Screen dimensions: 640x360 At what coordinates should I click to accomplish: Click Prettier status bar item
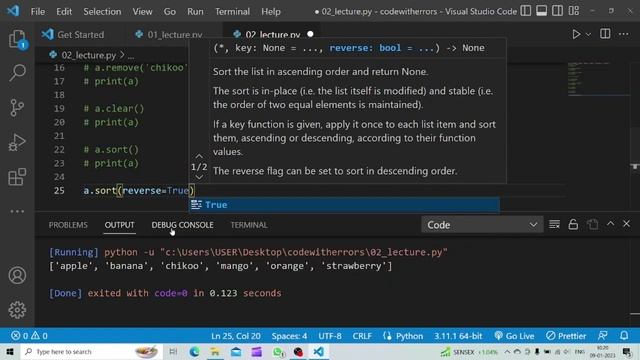pos(566,336)
